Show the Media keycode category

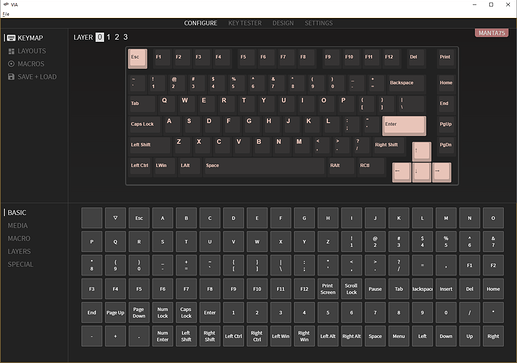[18, 226]
